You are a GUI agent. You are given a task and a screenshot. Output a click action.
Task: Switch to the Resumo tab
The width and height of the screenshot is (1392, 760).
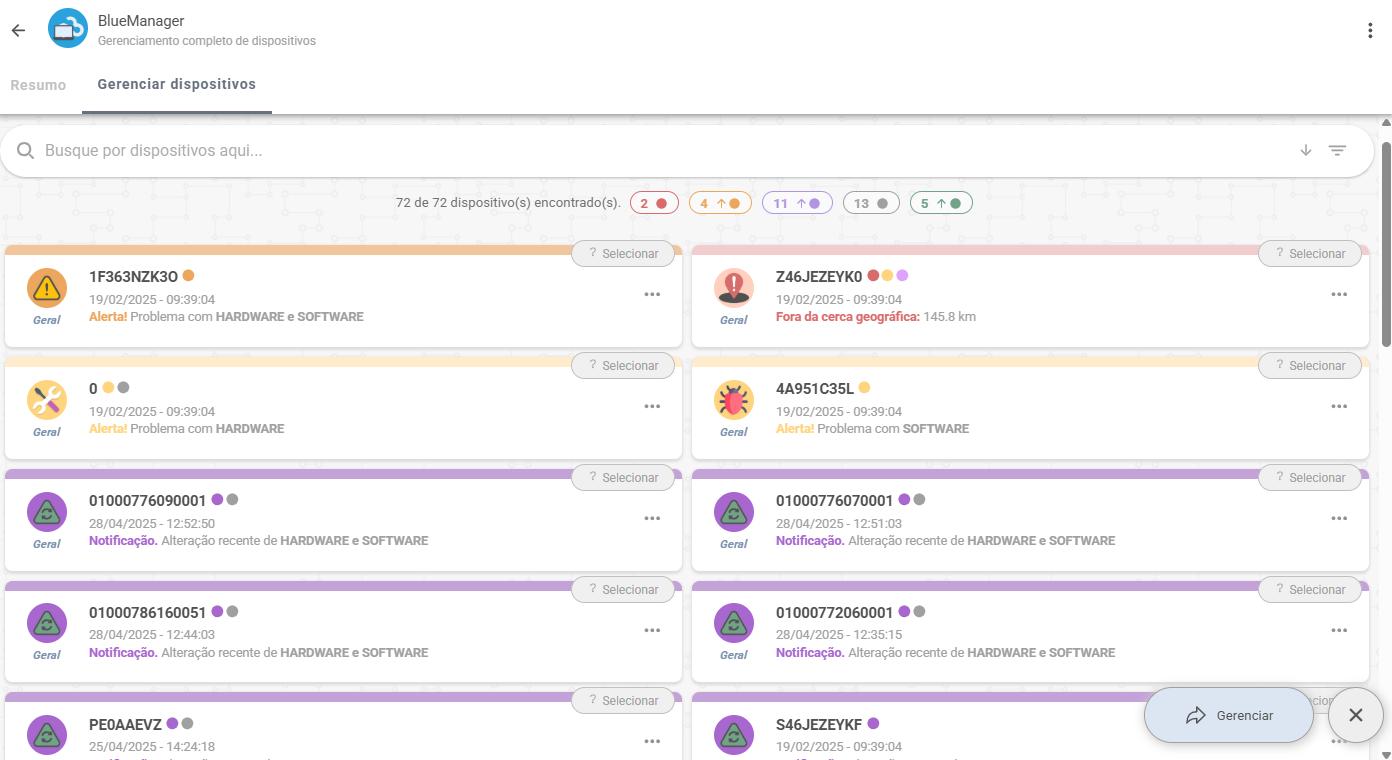(38, 85)
